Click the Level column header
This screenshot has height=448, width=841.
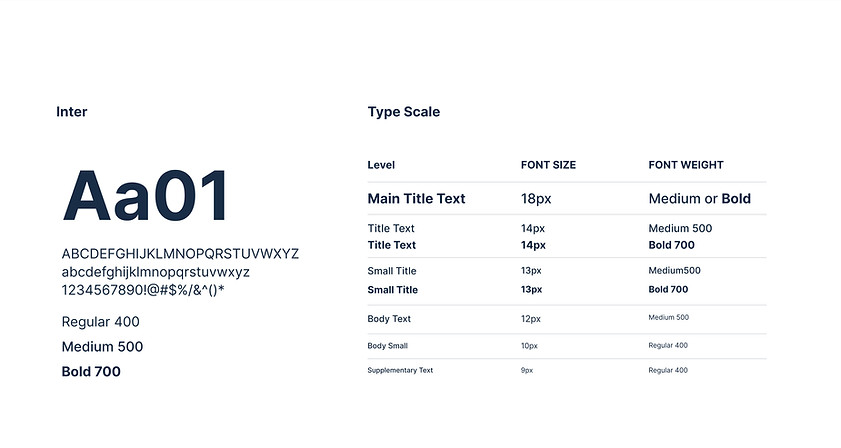381,165
